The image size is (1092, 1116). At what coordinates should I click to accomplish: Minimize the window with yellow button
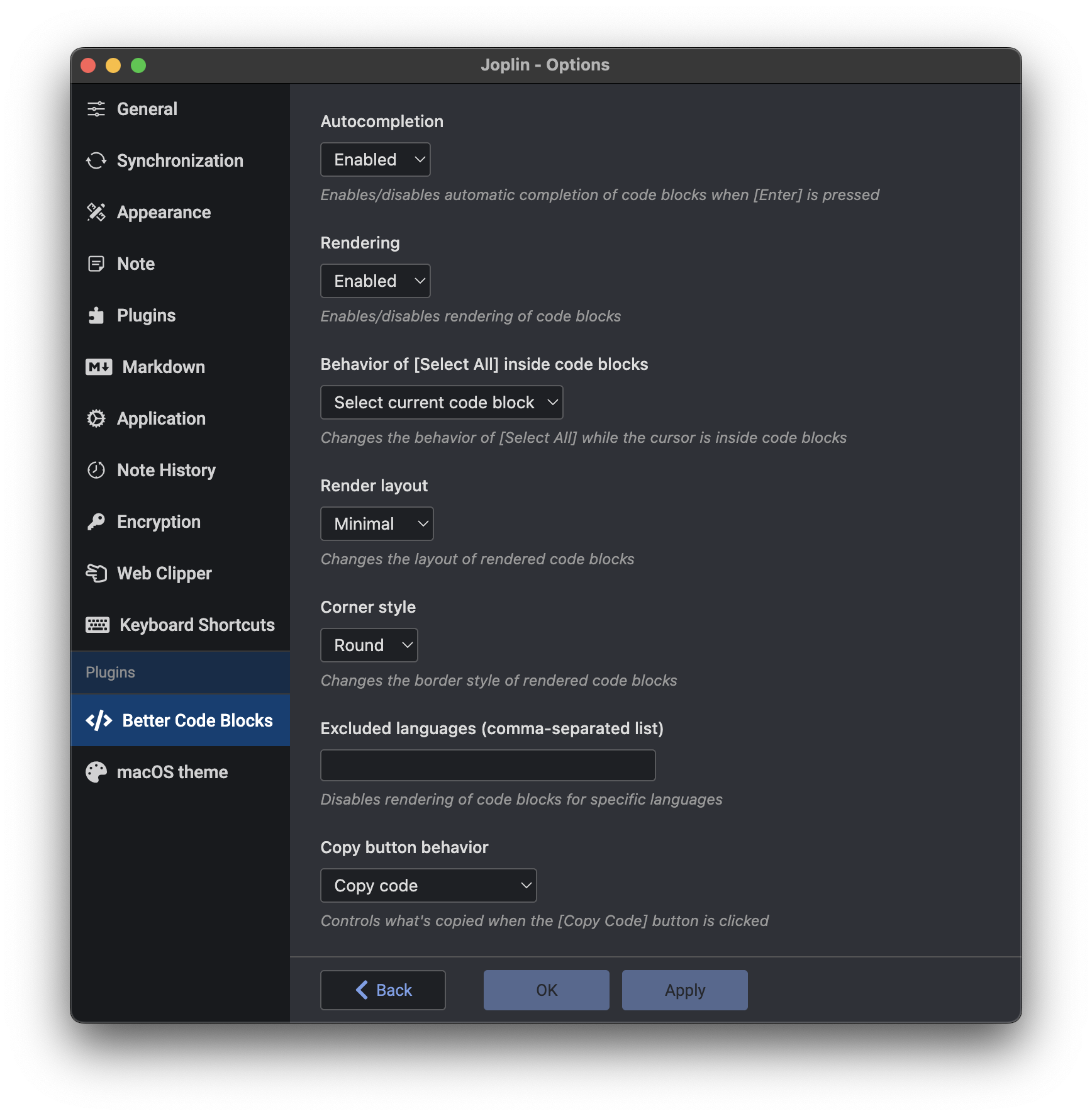tap(113, 65)
